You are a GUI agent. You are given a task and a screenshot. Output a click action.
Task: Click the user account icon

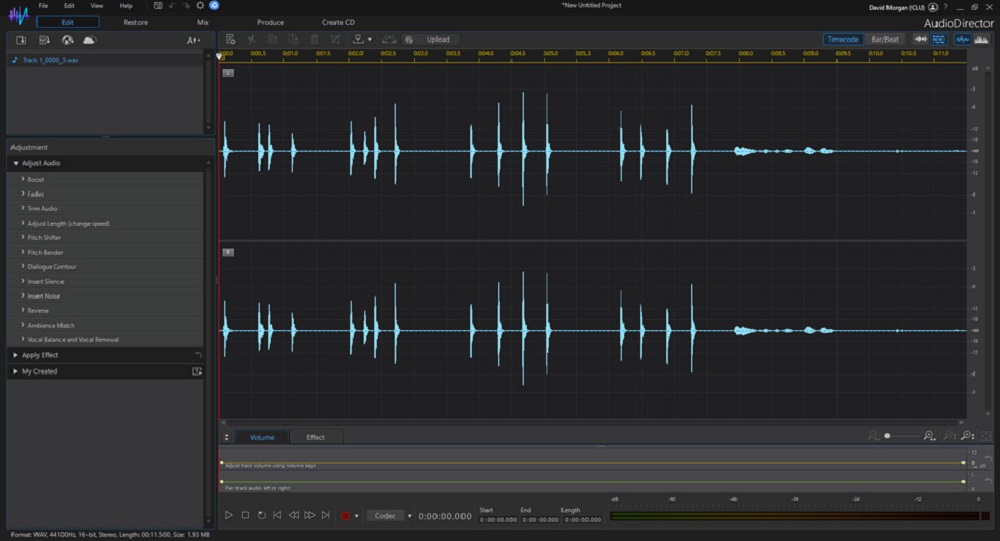(933, 7)
